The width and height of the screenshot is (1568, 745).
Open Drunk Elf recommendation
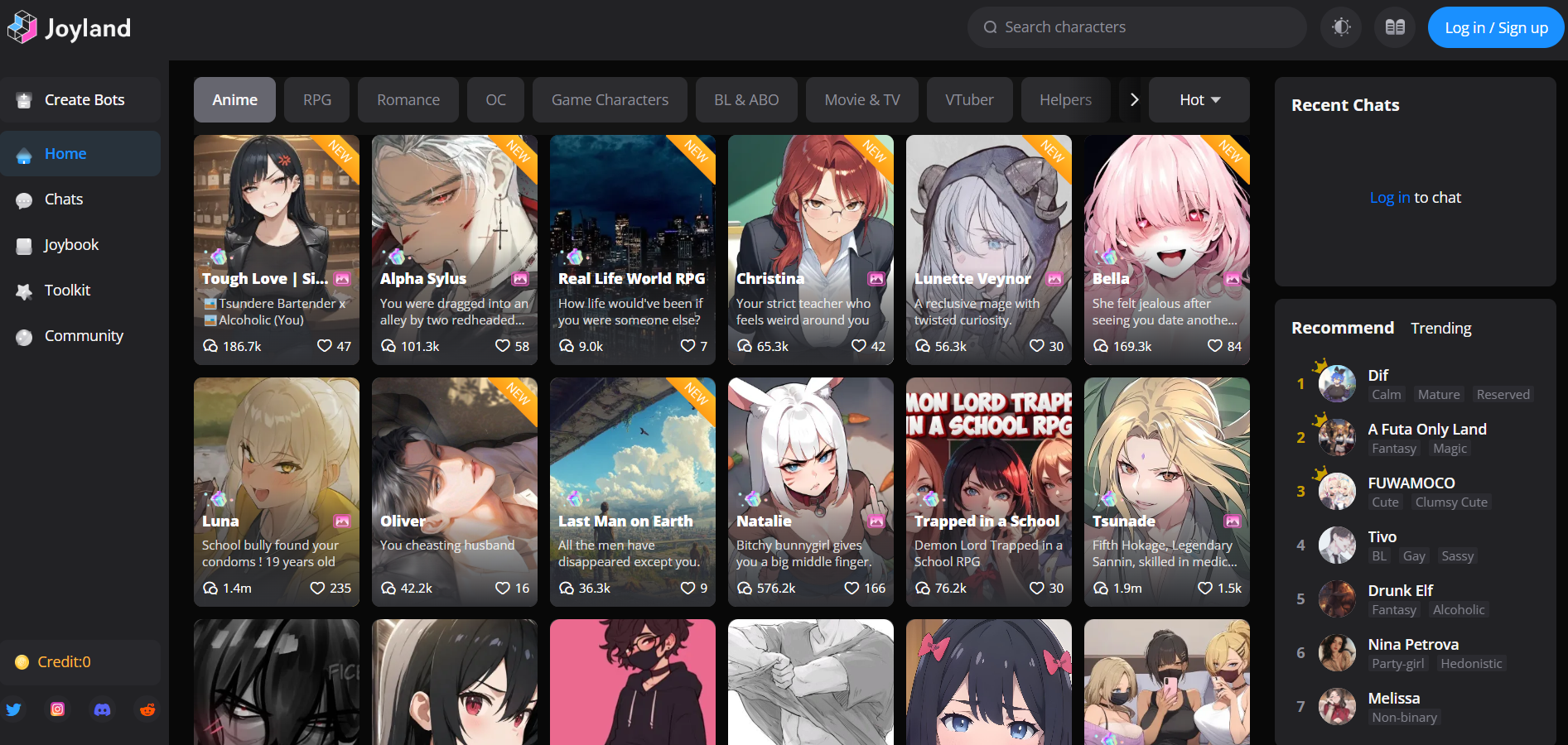[1416, 599]
